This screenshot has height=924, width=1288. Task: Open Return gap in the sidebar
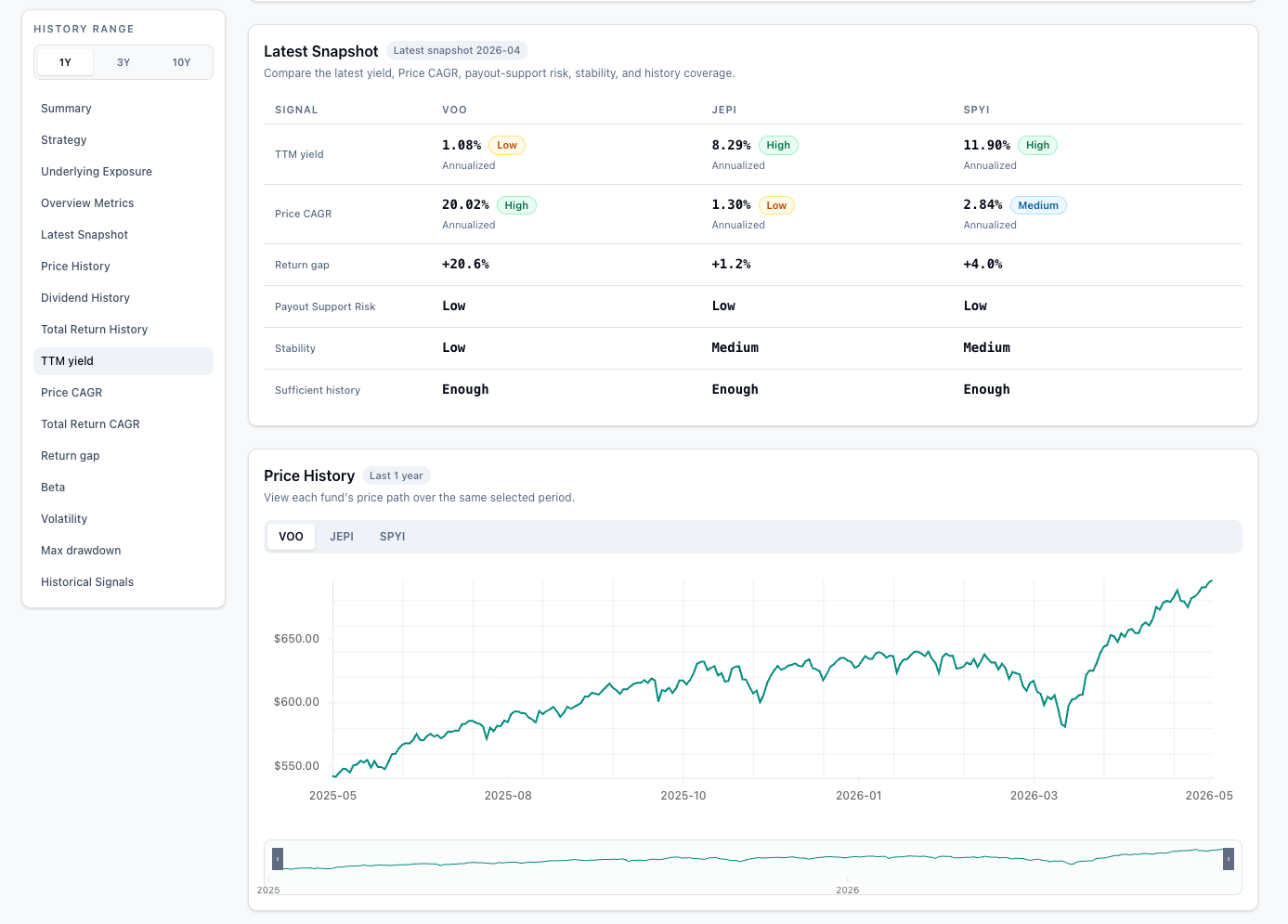click(x=124, y=456)
